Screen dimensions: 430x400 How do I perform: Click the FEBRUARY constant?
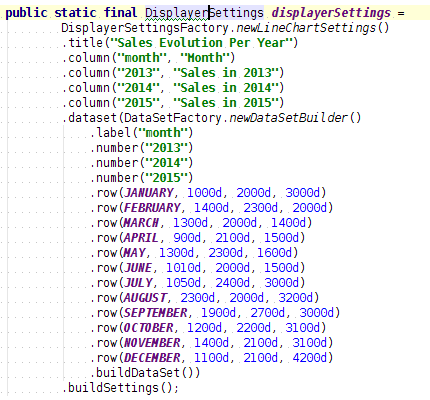coord(152,208)
